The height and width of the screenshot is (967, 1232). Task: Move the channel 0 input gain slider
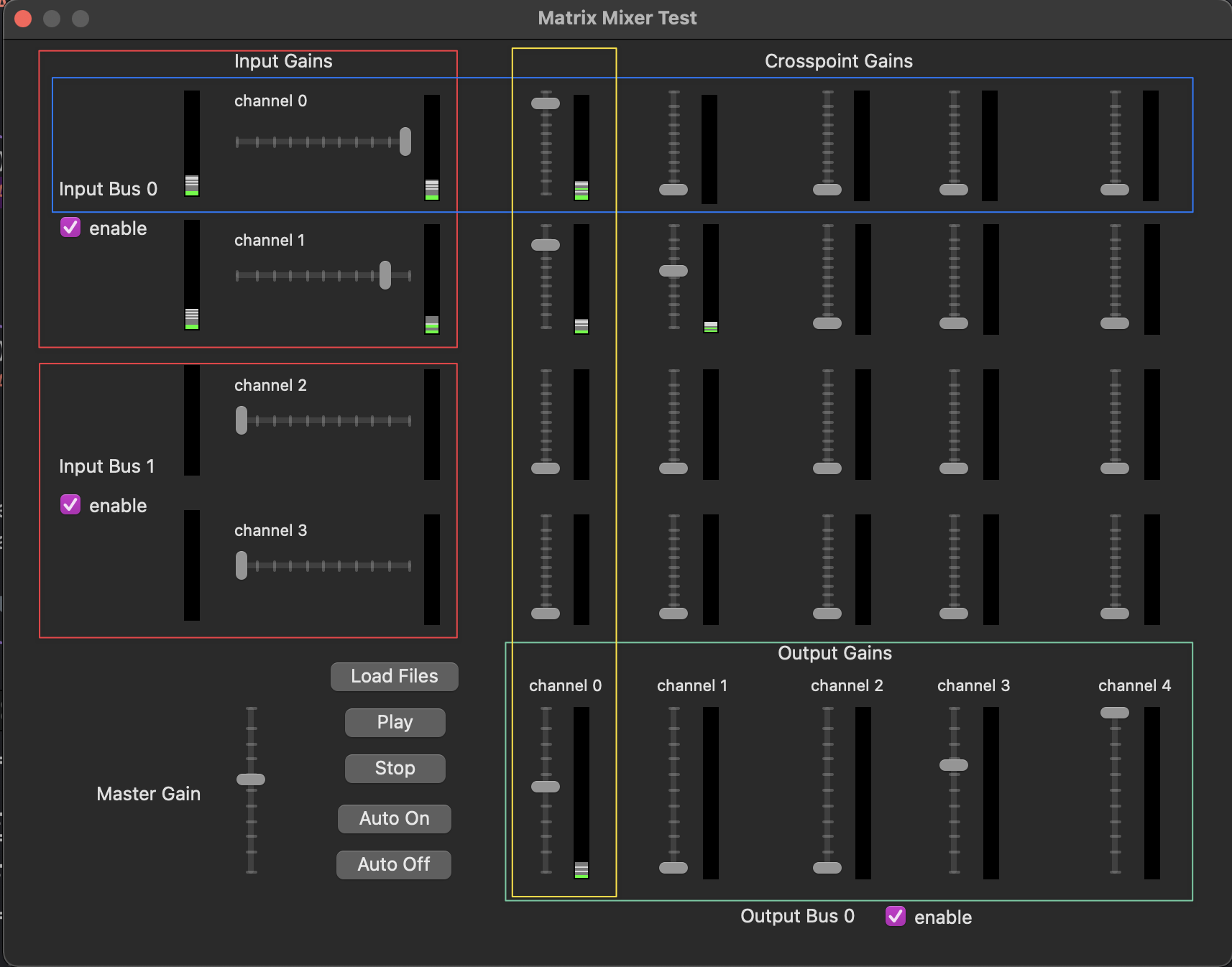click(x=405, y=142)
